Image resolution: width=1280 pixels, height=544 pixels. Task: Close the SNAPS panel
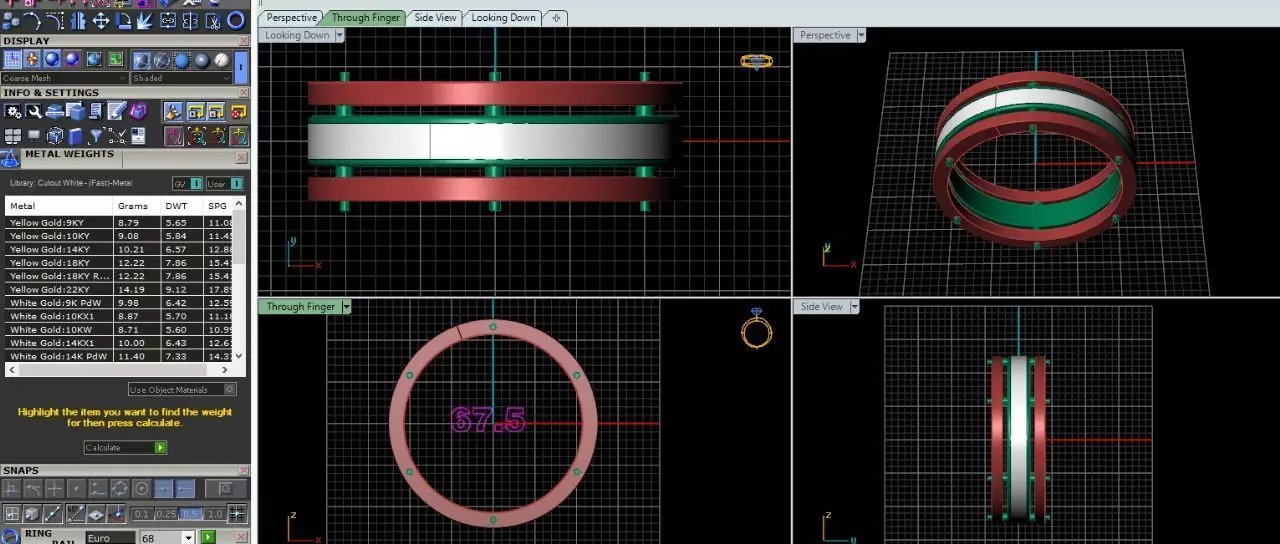click(x=244, y=470)
